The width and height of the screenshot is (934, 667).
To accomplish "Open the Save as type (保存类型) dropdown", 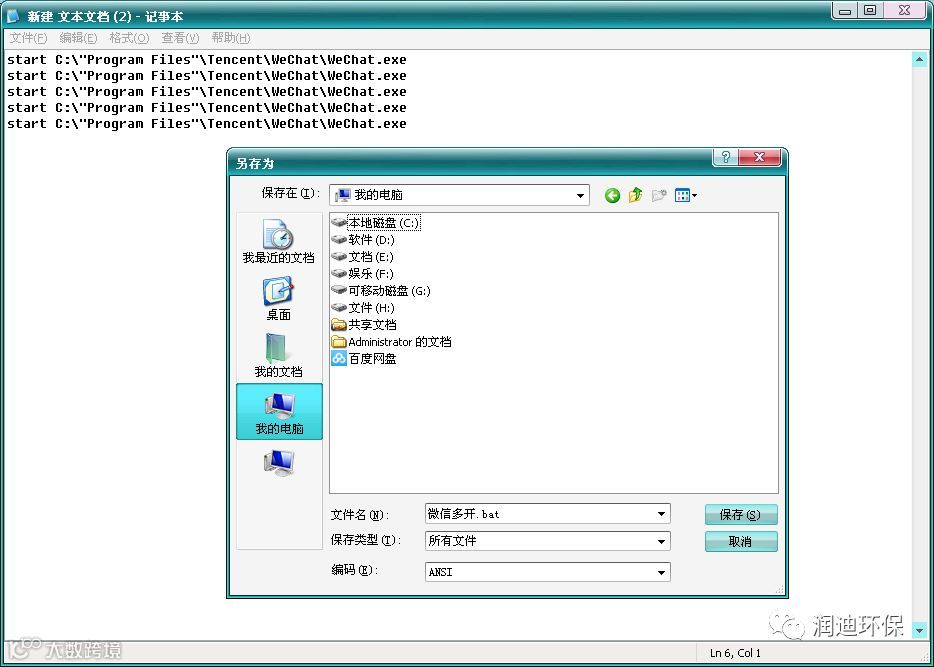I will coord(661,541).
